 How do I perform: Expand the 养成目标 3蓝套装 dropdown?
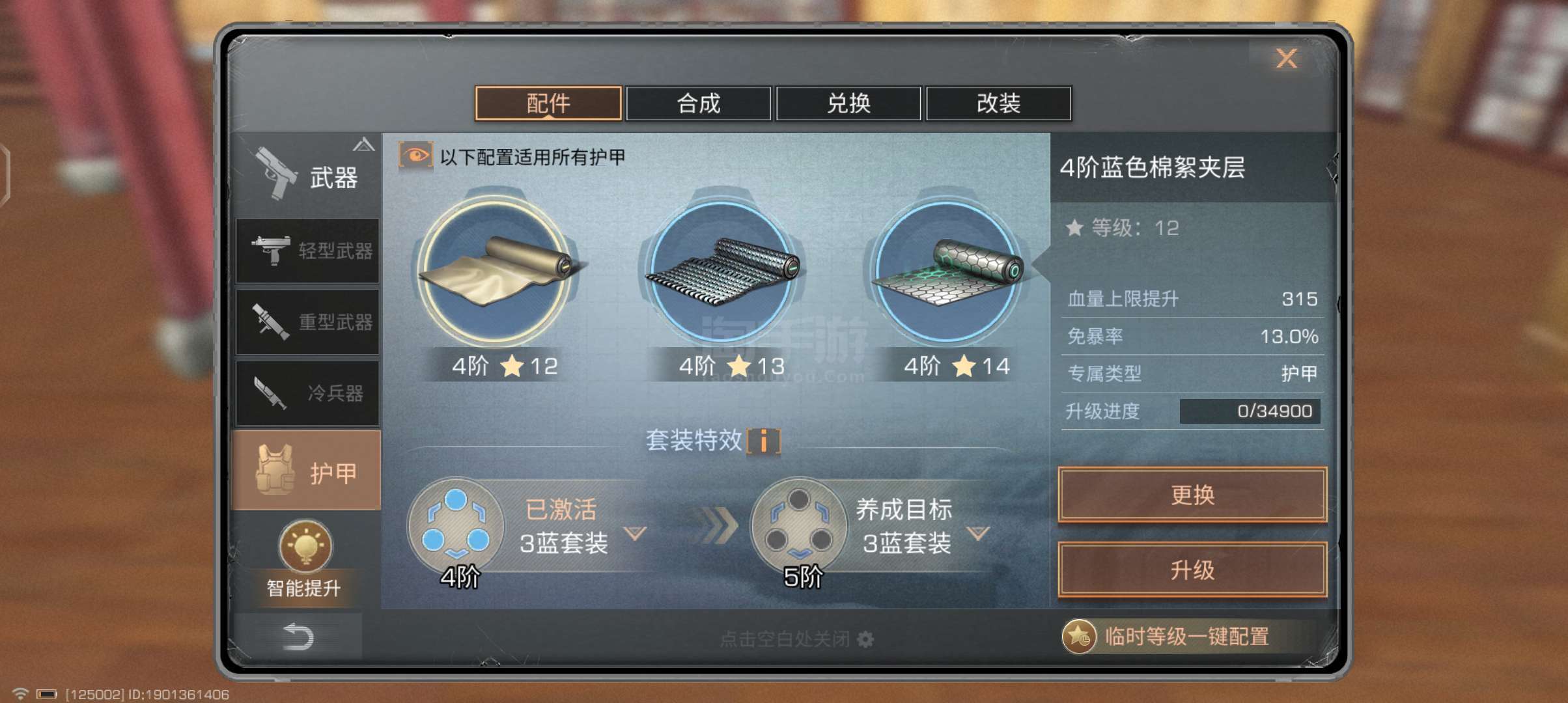(978, 533)
